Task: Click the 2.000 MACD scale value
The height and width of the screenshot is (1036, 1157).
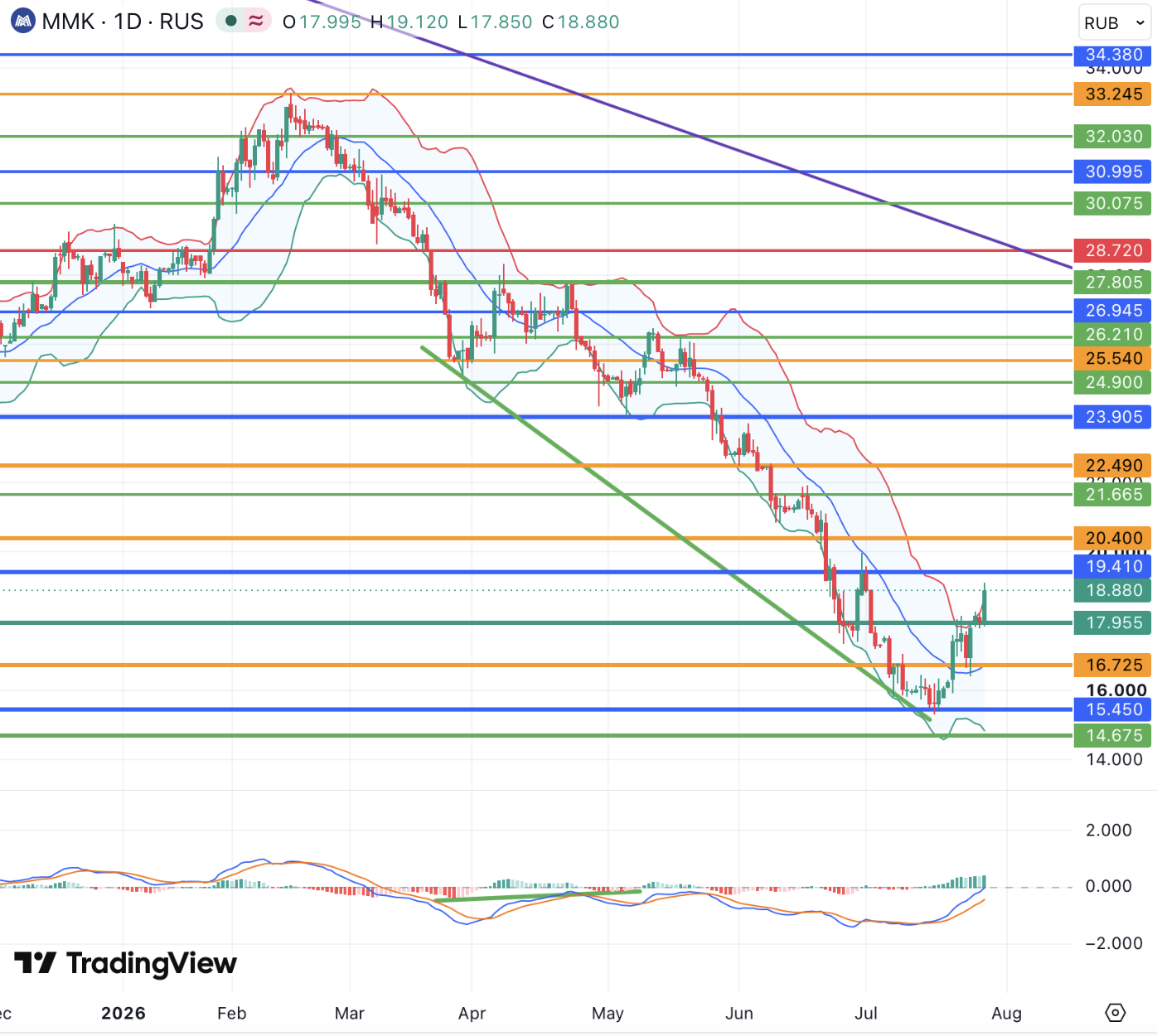Action: click(x=1108, y=830)
